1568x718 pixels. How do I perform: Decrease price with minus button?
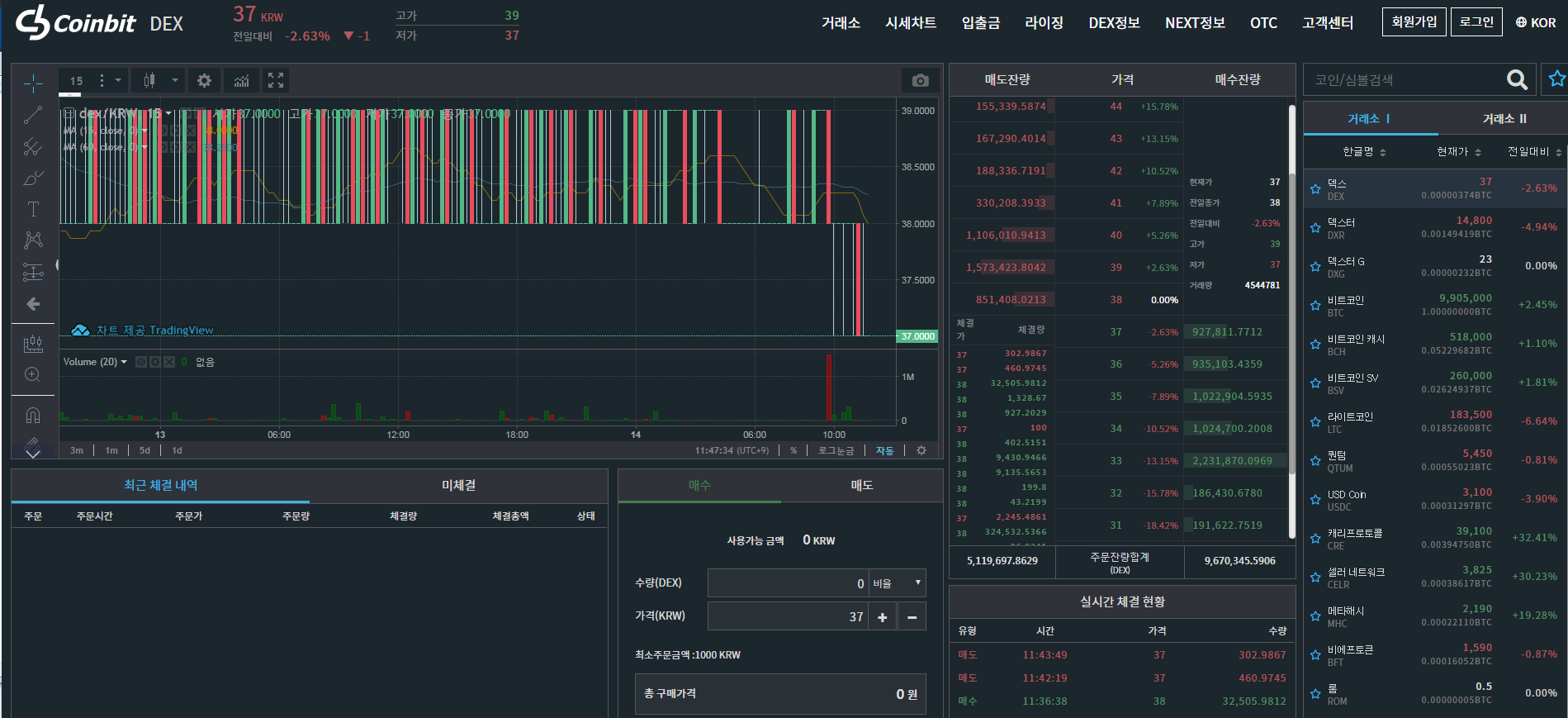(x=912, y=617)
